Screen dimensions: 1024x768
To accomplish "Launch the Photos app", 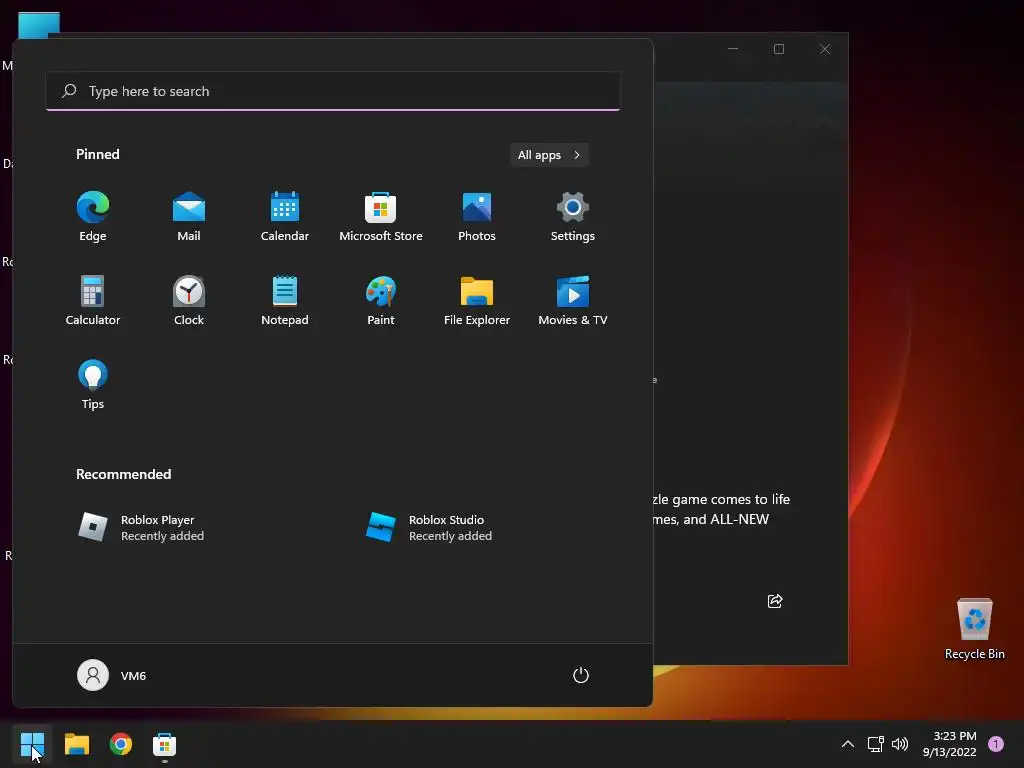I will click(477, 217).
